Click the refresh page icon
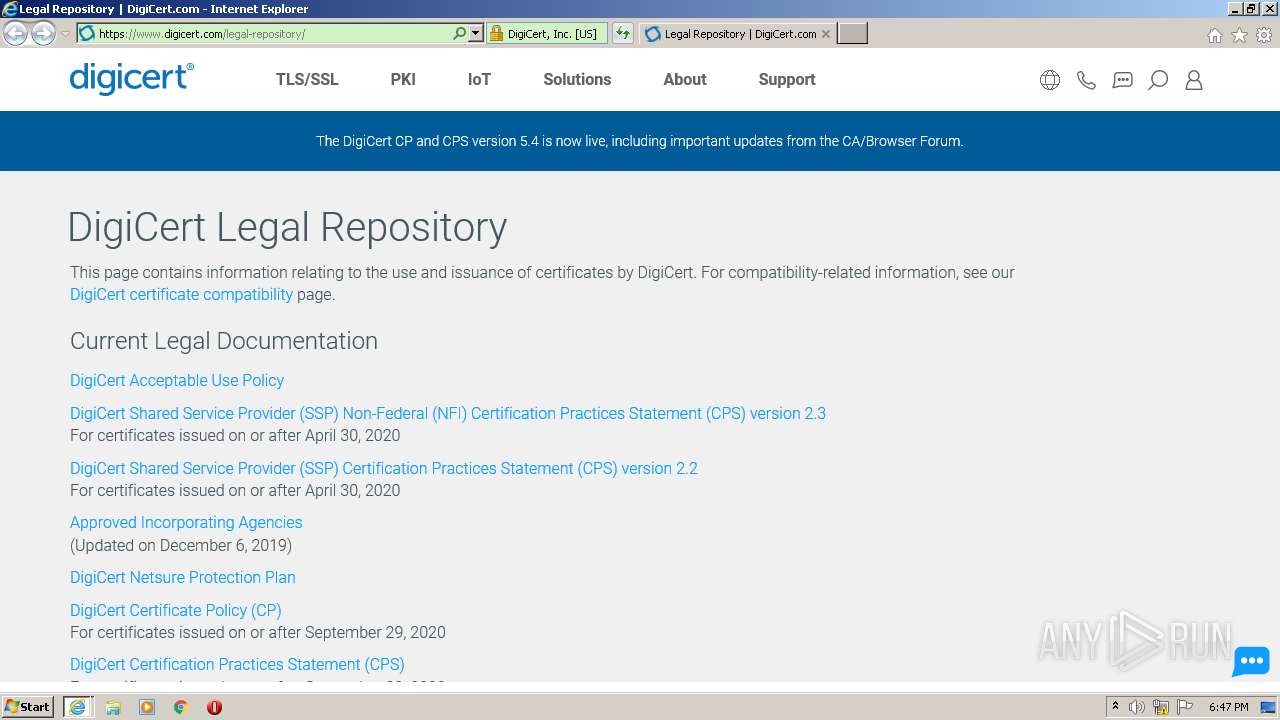Screen dimensions: 1280x720 coord(623,33)
